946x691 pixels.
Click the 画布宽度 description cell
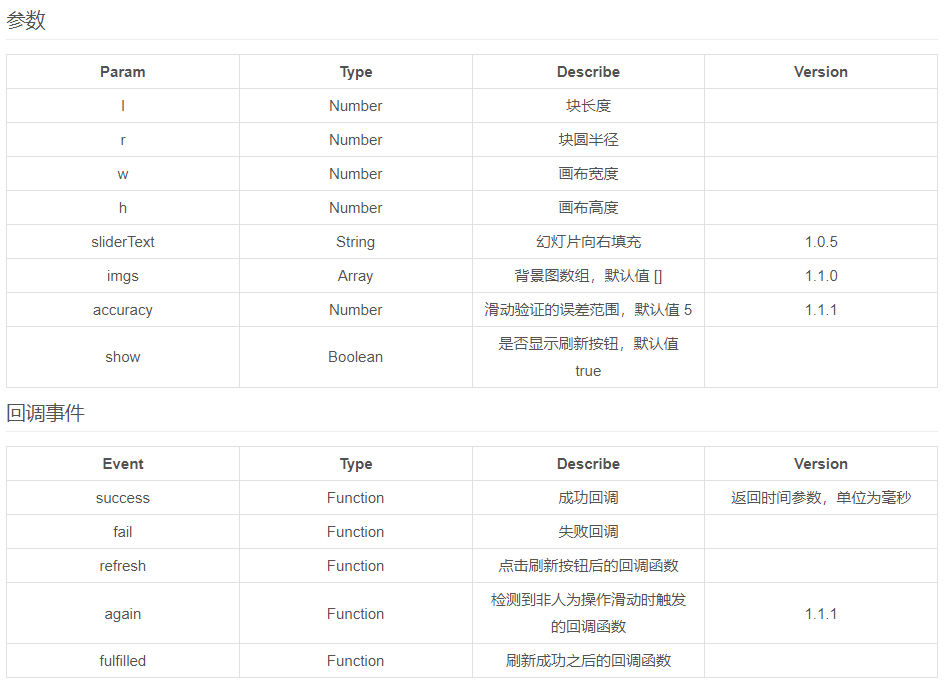(588, 174)
